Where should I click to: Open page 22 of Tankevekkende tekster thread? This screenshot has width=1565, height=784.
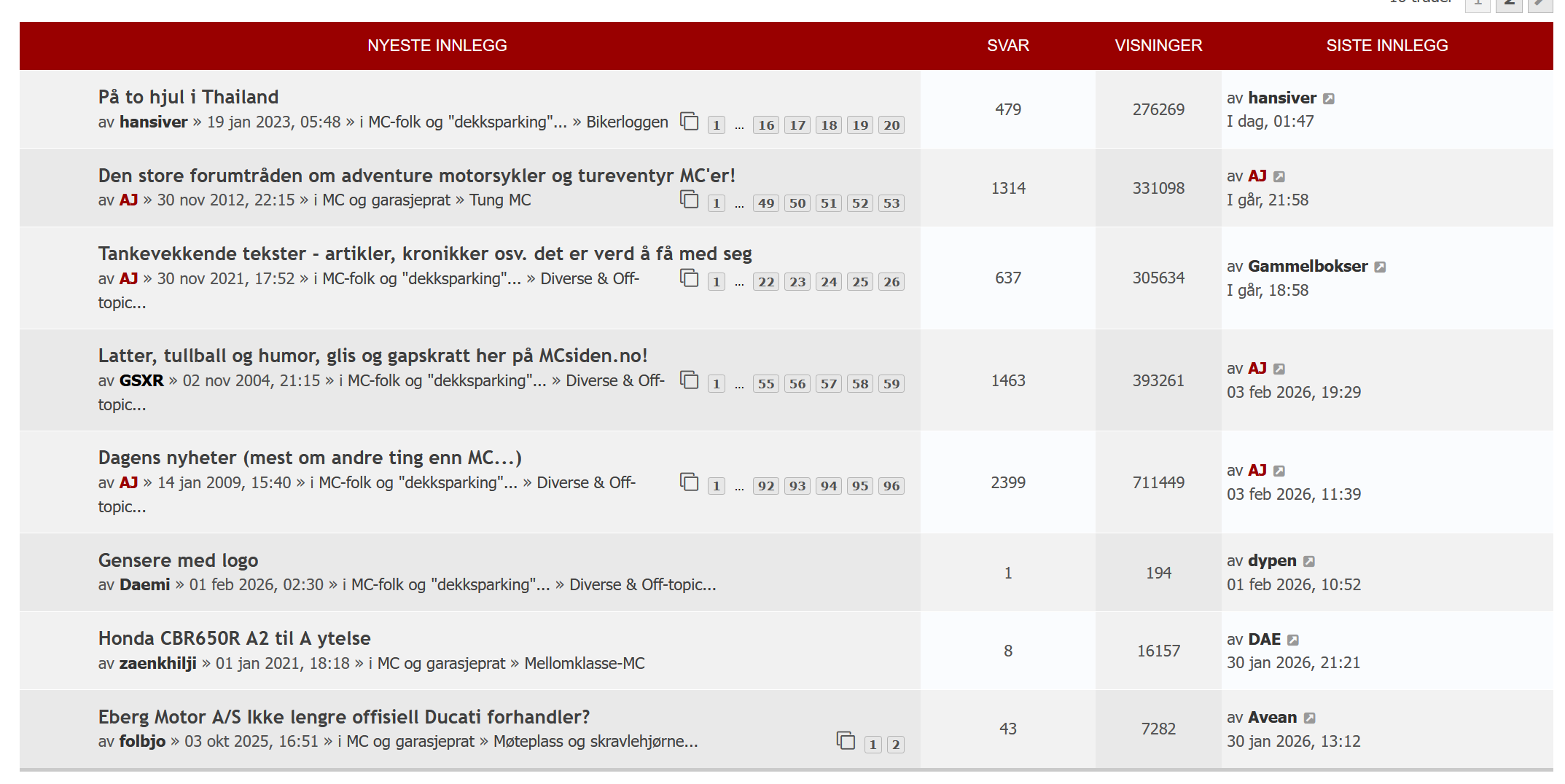click(766, 282)
